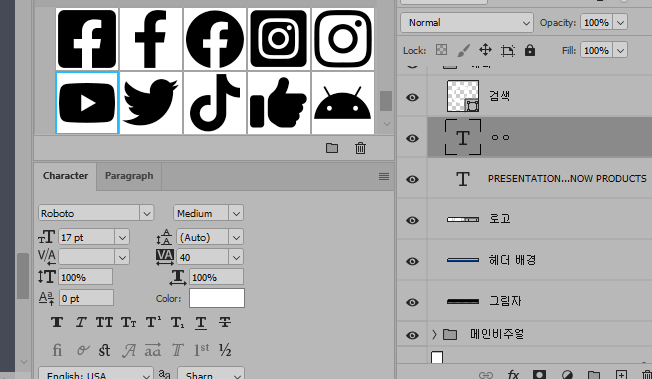Open the kerning dropdown arrow
652x379 pixels.
coord(122,258)
